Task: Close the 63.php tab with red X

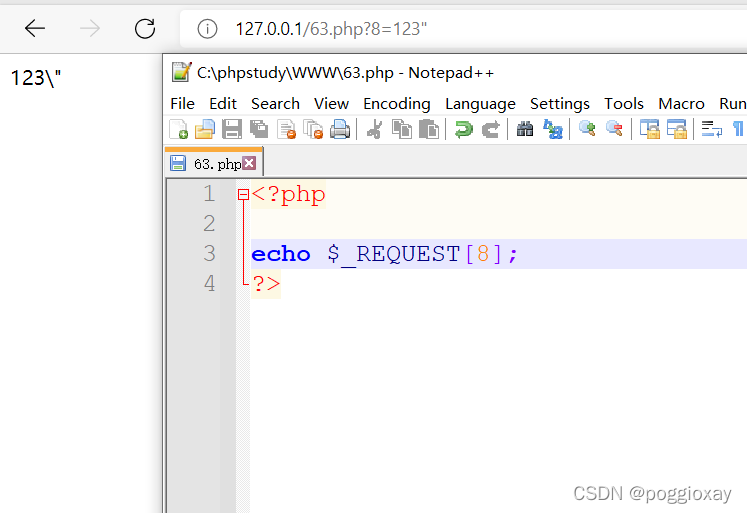Action: (x=249, y=163)
